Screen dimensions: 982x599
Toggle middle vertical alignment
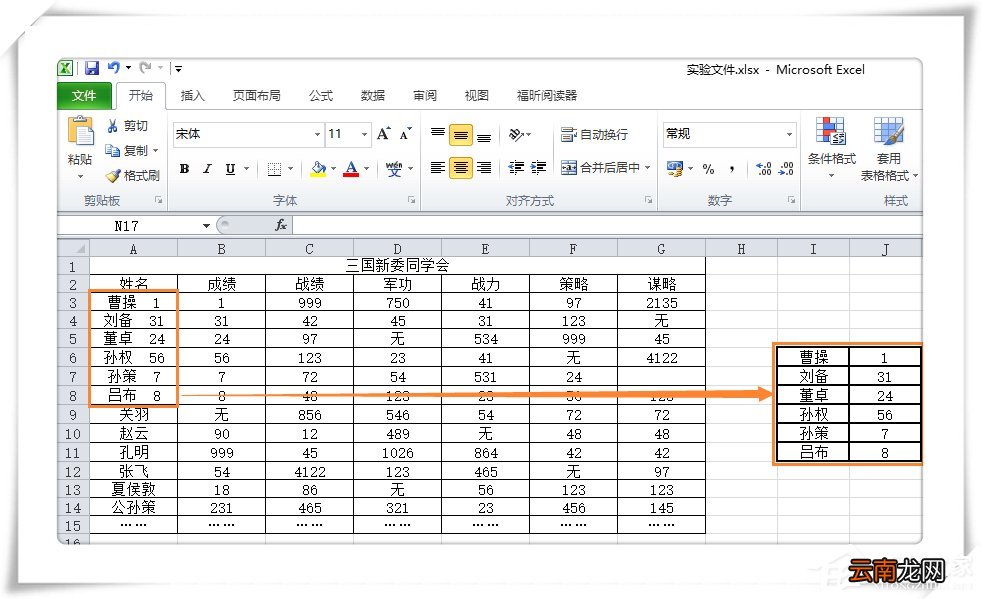tap(460, 135)
